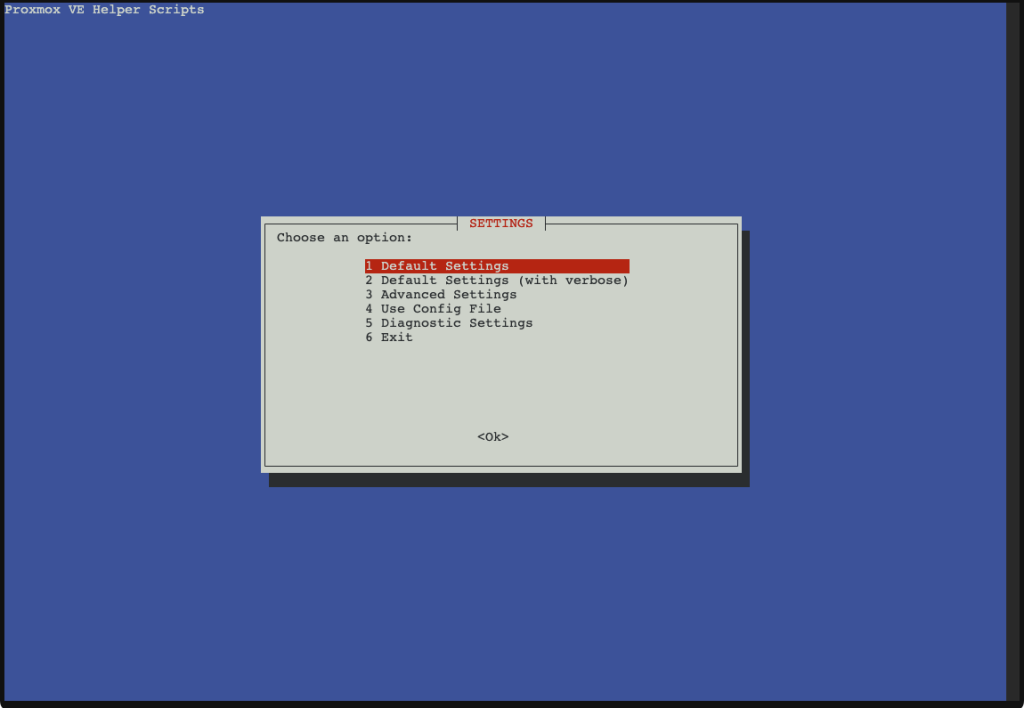The image size is (1024, 708).
Task: Choose the Exit menu entry
Action: click(x=389, y=338)
